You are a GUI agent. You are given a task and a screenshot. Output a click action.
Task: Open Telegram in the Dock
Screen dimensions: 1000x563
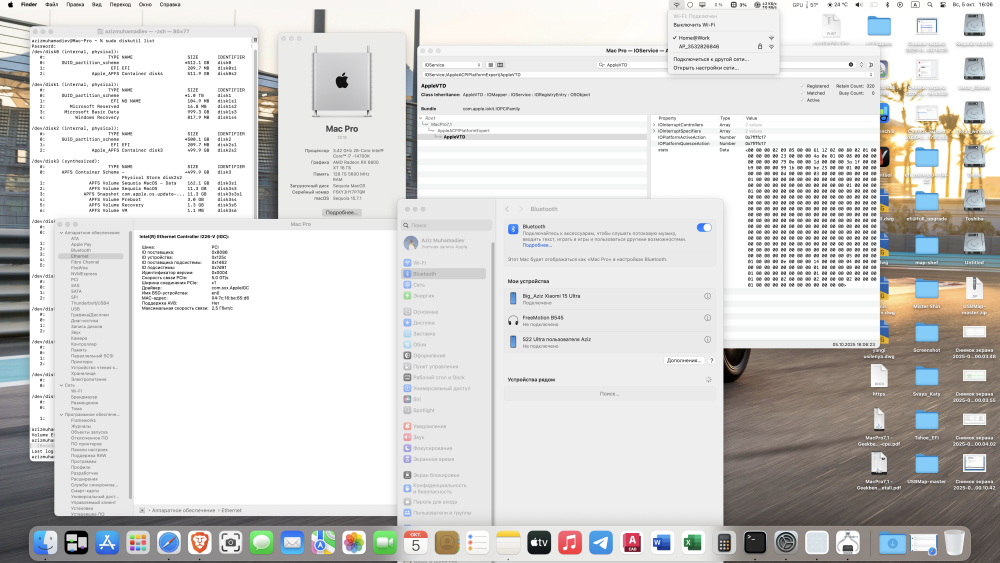(x=601, y=543)
